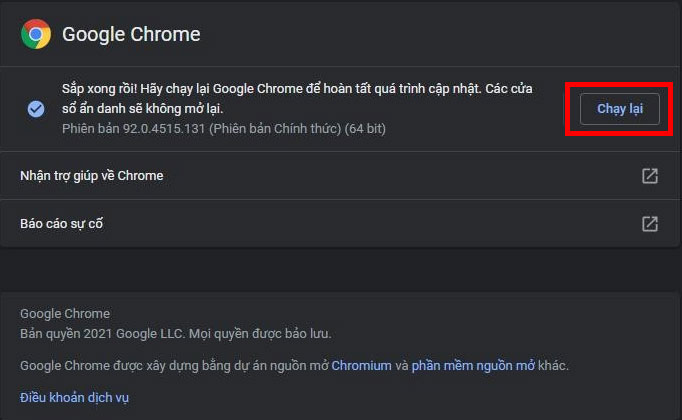This screenshot has width=682, height=420.
Task: Click the Chạy lại relaunch button
Action: tap(619, 109)
